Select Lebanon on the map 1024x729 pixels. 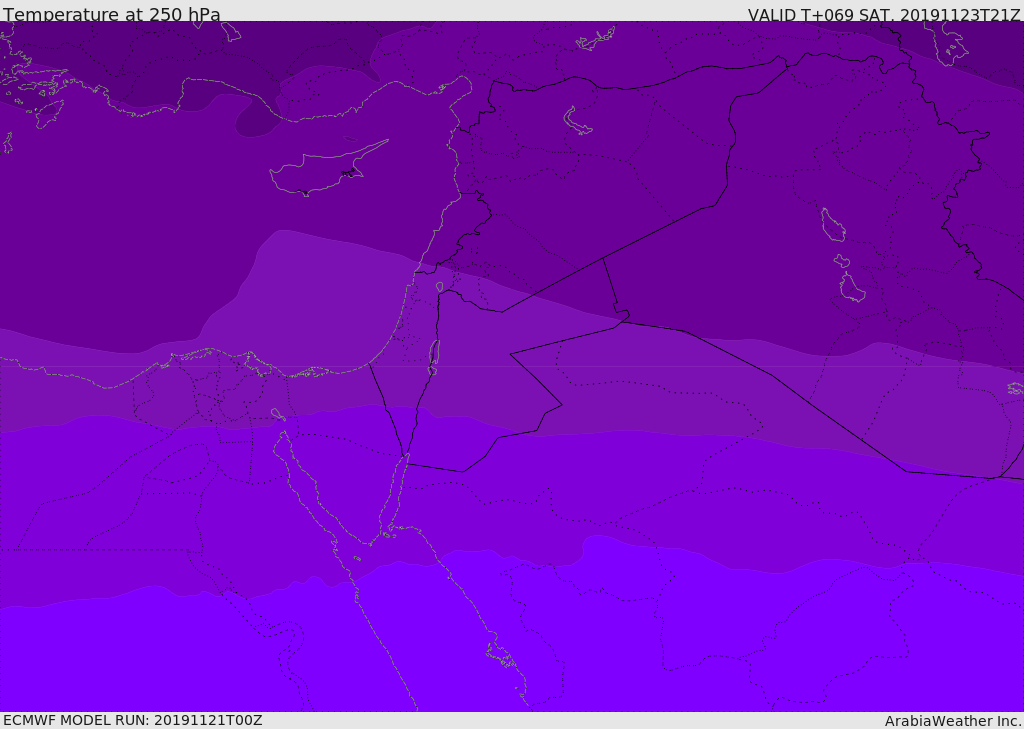click(458, 235)
